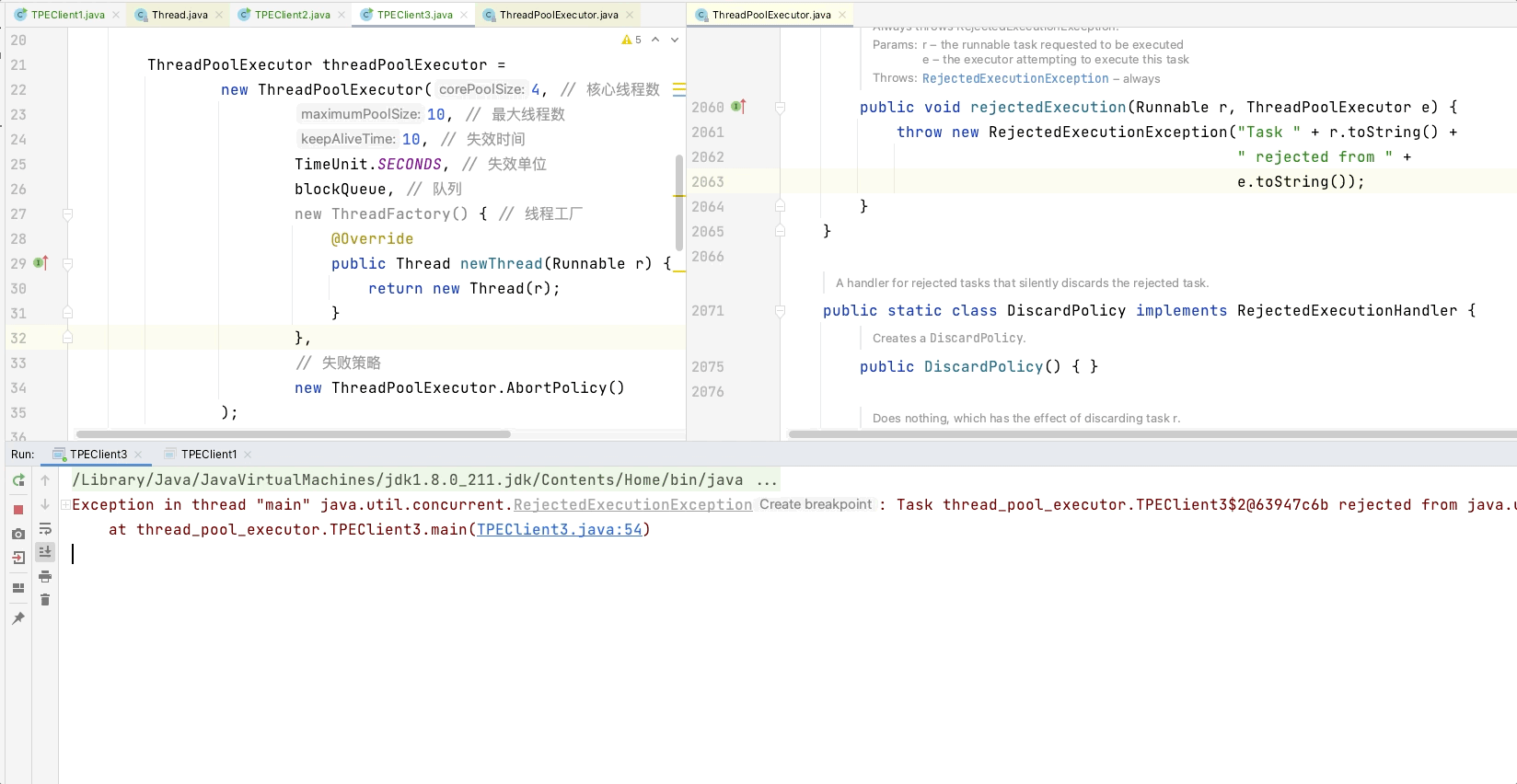
Task: Click fold end marker at line 2065
Action: 780,231
